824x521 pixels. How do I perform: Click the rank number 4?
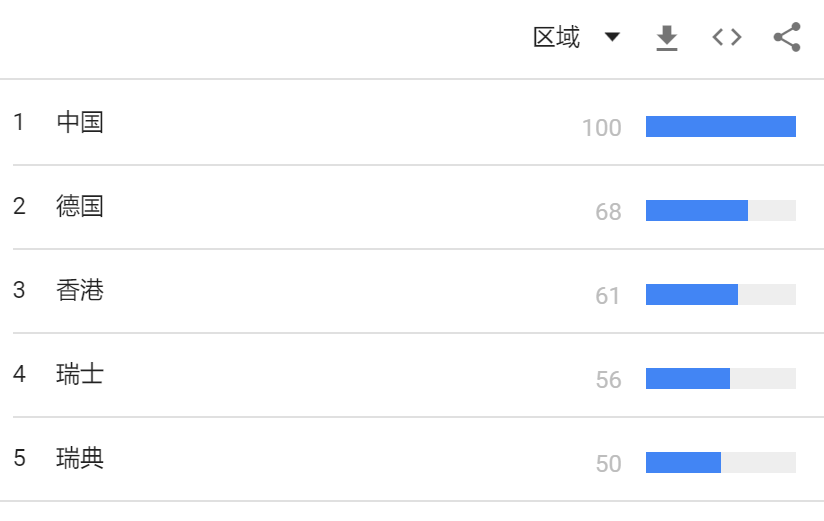pos(19,374)
